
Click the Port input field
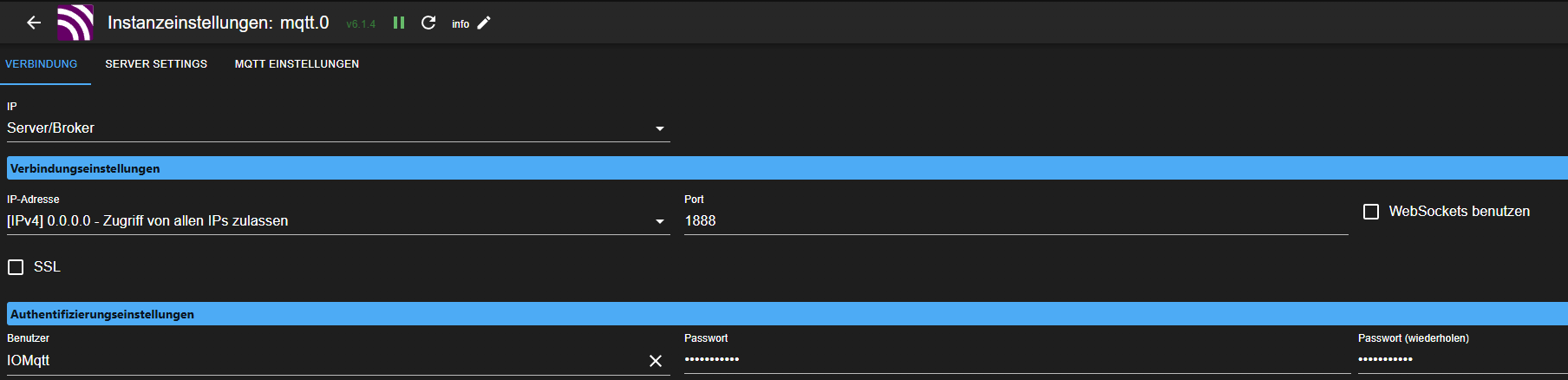tap(1015, 221)
